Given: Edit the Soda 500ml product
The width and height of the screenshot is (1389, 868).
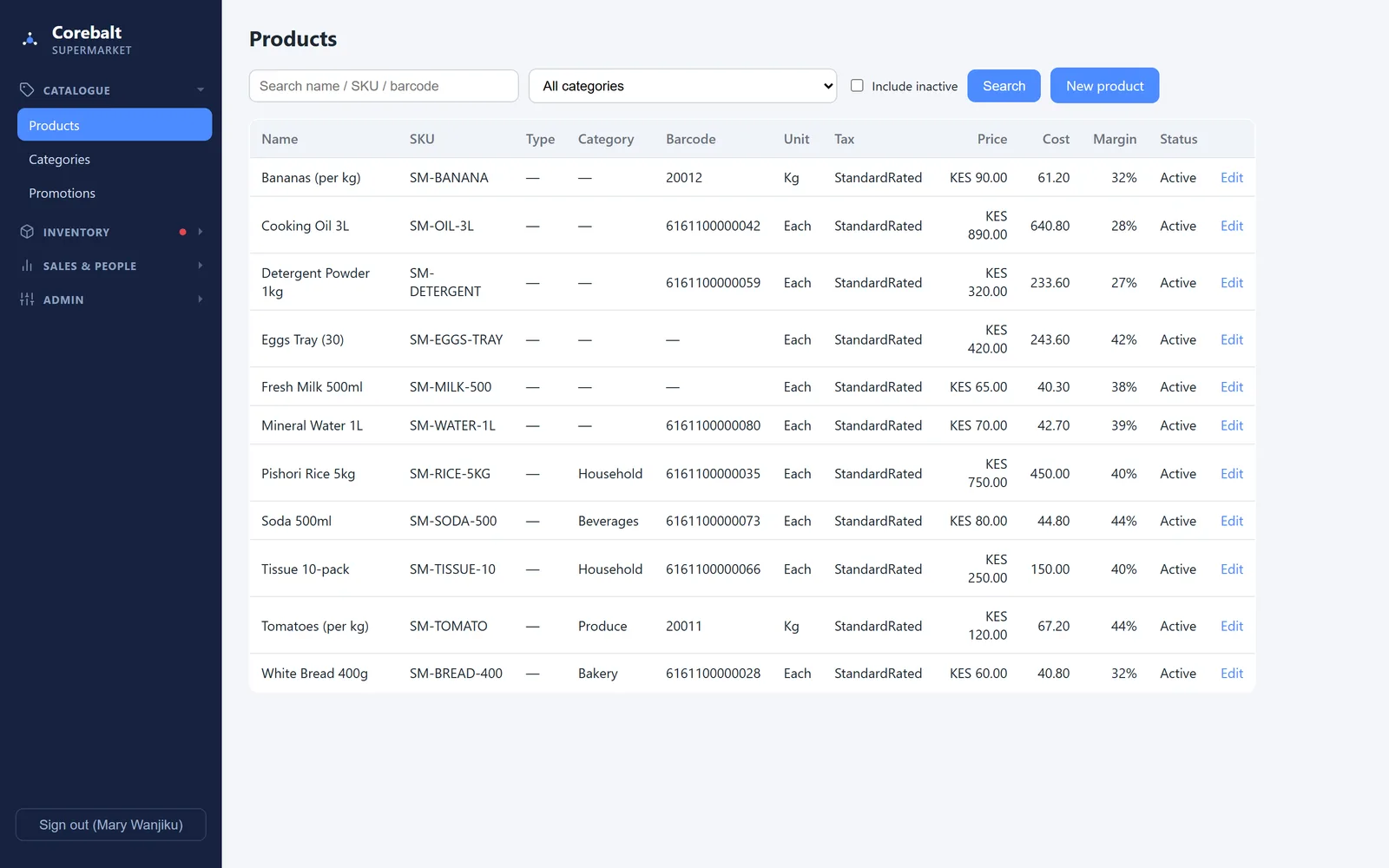Looking at the screenshot, I should [1231, 521].
